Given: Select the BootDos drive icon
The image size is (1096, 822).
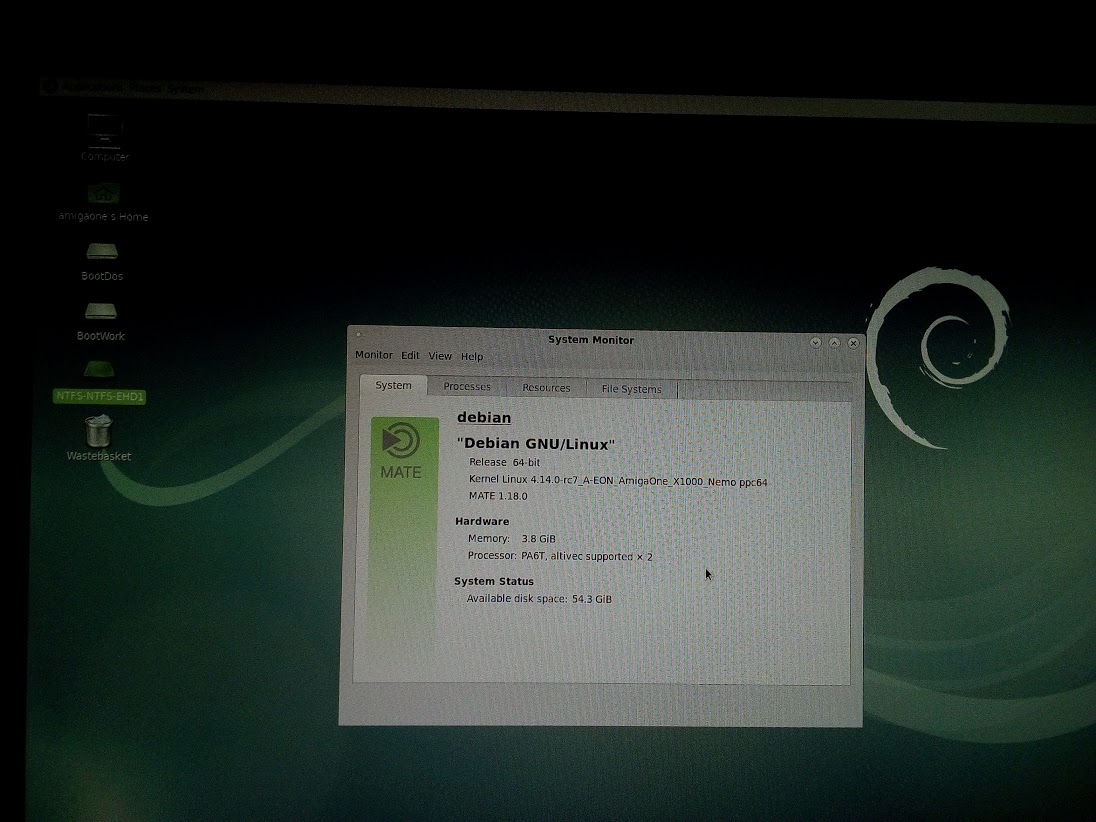Looking at the screenshot, I should pyautogui.click(x=102, y=253).
